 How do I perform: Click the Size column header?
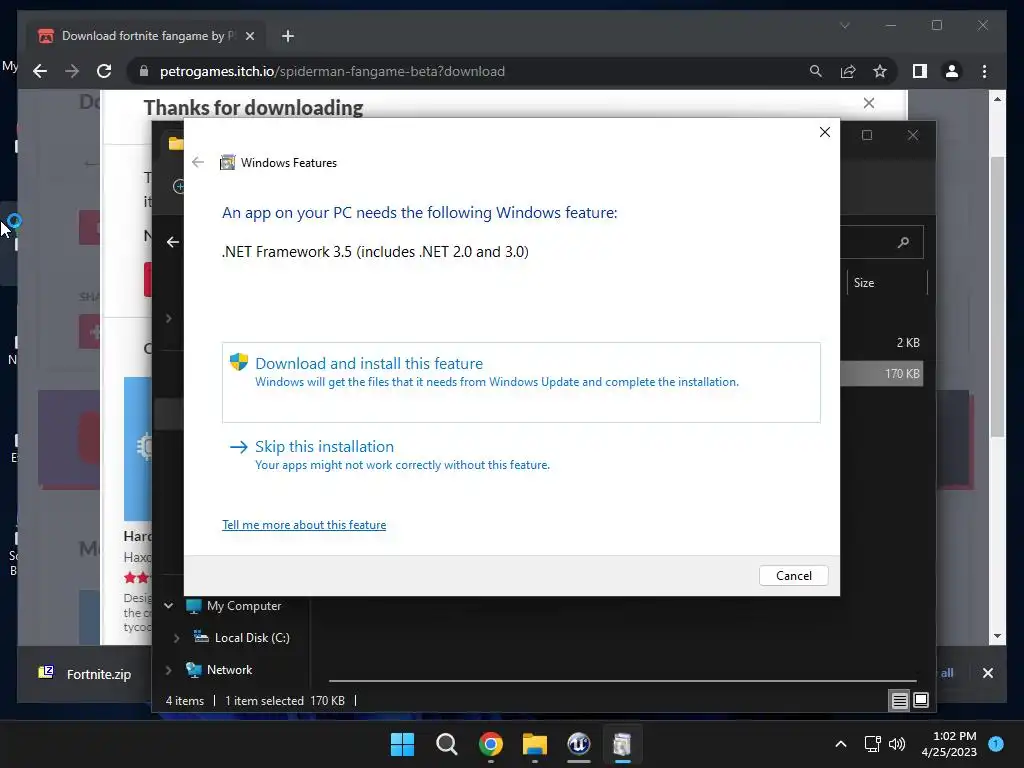[887, 283]
